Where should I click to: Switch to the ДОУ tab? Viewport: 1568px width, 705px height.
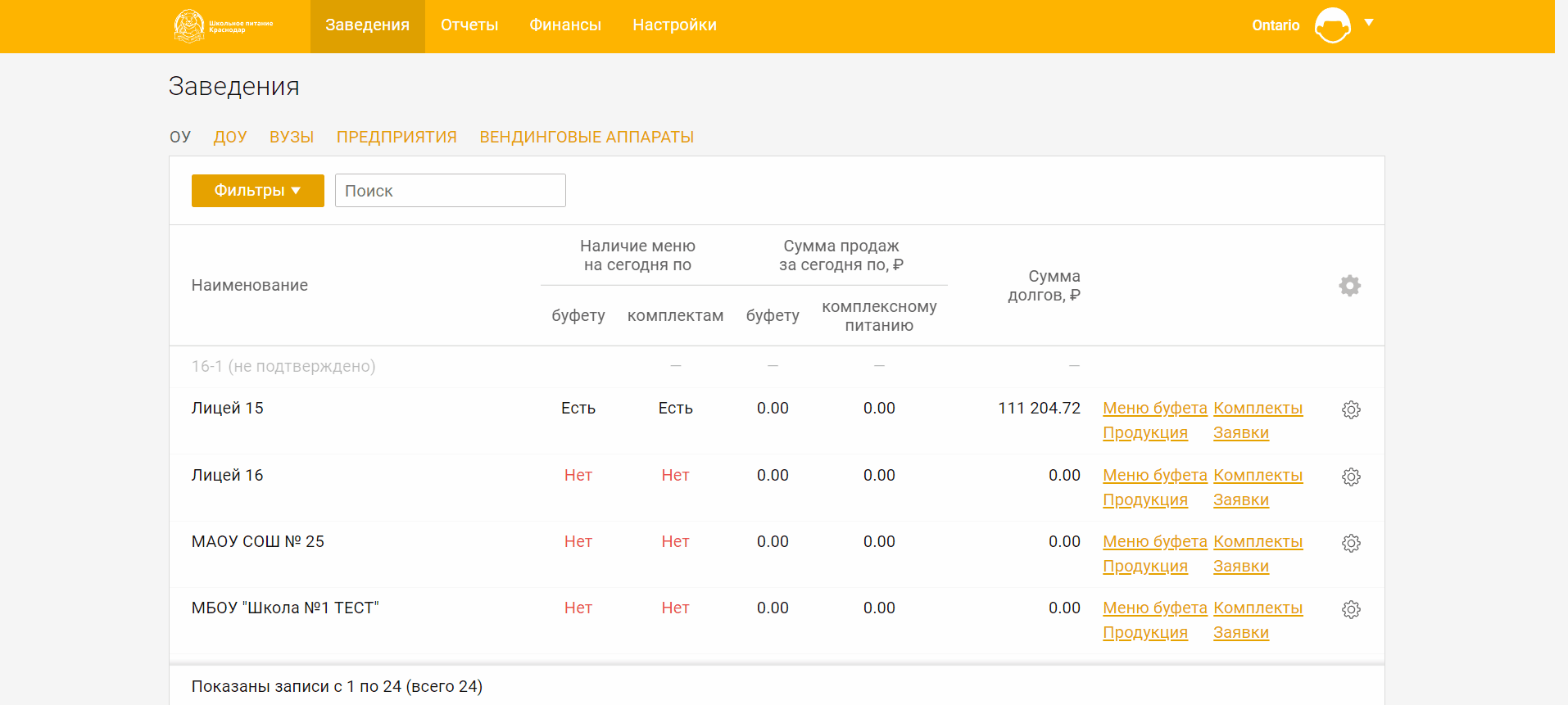pos(230,137)
